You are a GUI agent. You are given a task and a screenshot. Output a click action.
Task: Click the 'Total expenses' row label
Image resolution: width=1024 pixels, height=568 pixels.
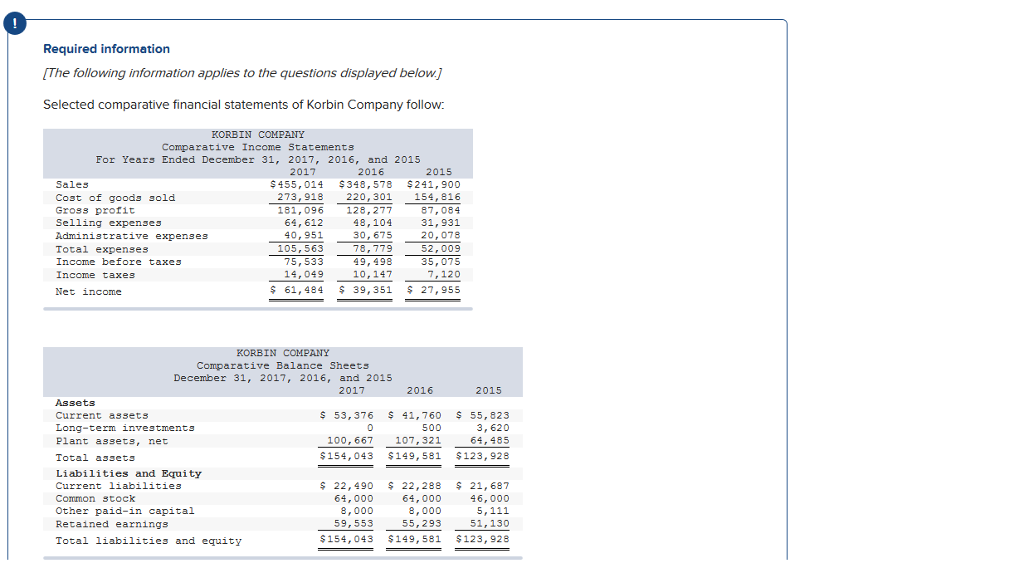coord(102,249)
